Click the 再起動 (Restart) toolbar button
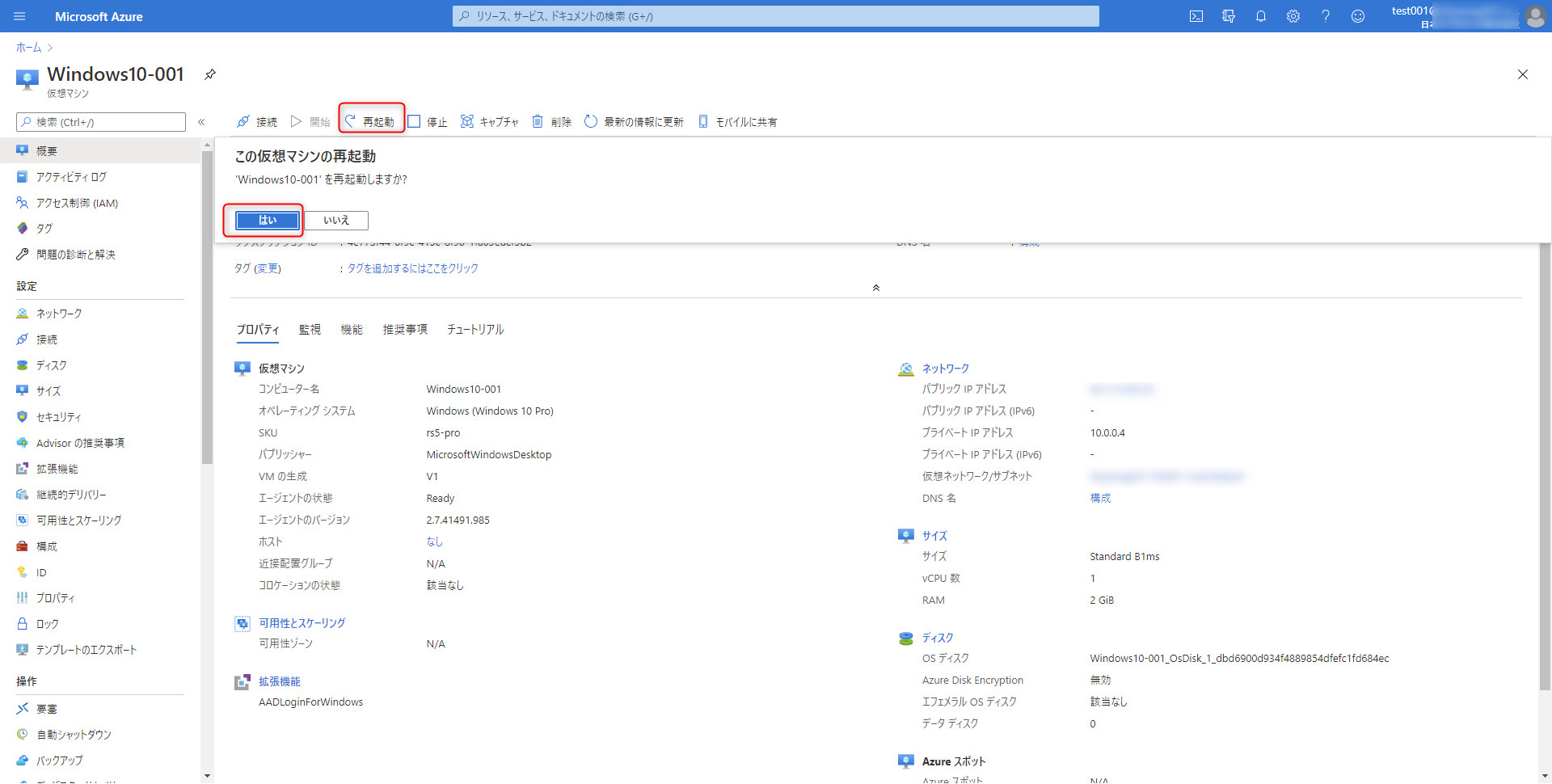Viewport: 1552px width, 784px height. click(370, 122)
